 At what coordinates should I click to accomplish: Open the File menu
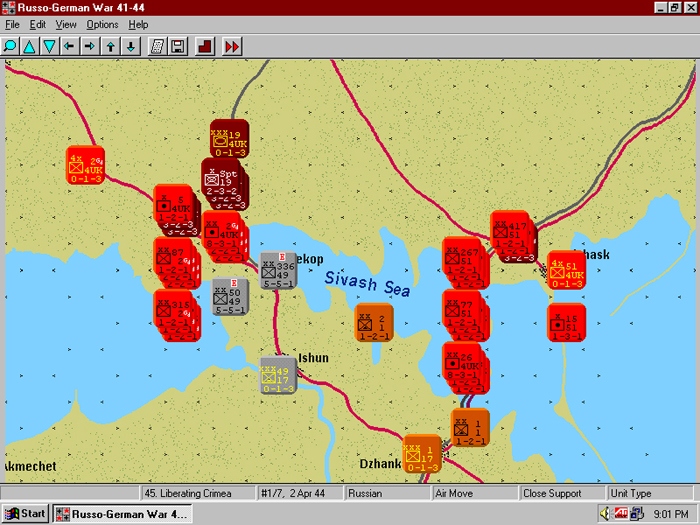pos(12,25)
